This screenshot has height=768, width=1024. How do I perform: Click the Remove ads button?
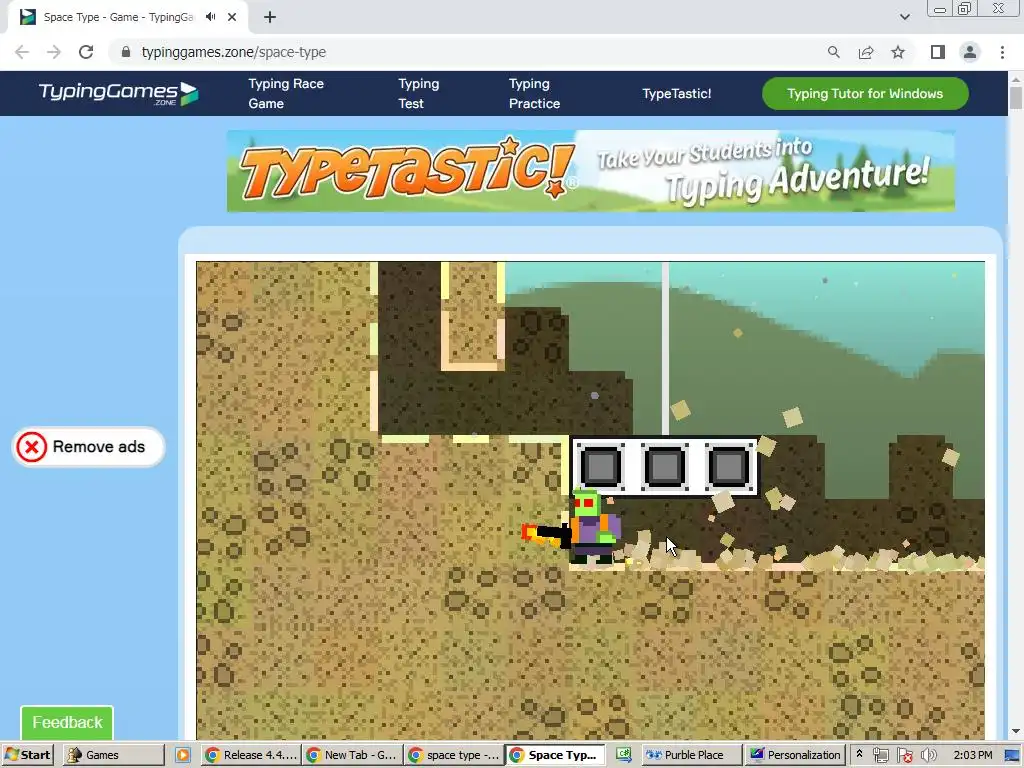click(x=88, y=447)
